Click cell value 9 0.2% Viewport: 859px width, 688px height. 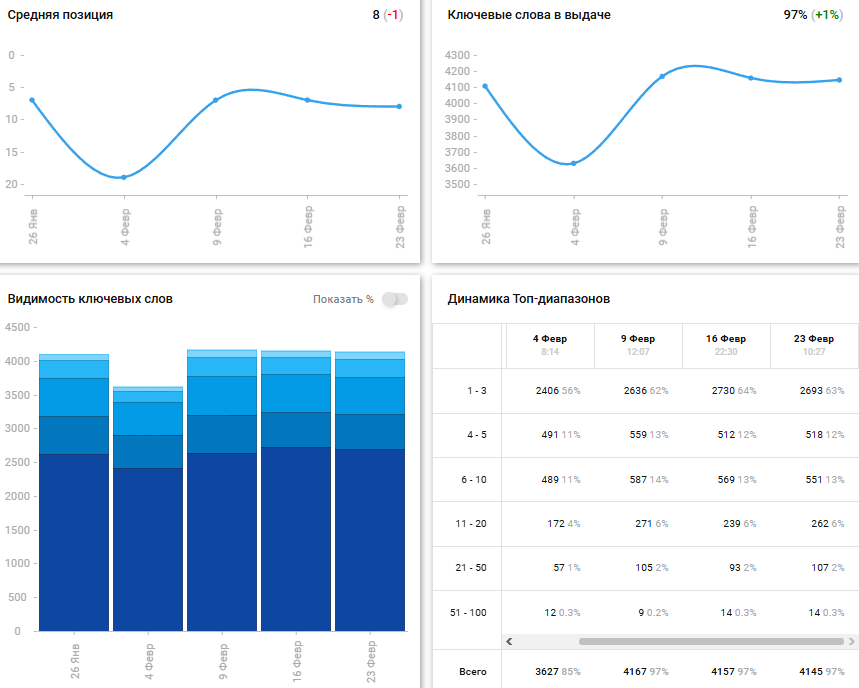click(654, 612)
